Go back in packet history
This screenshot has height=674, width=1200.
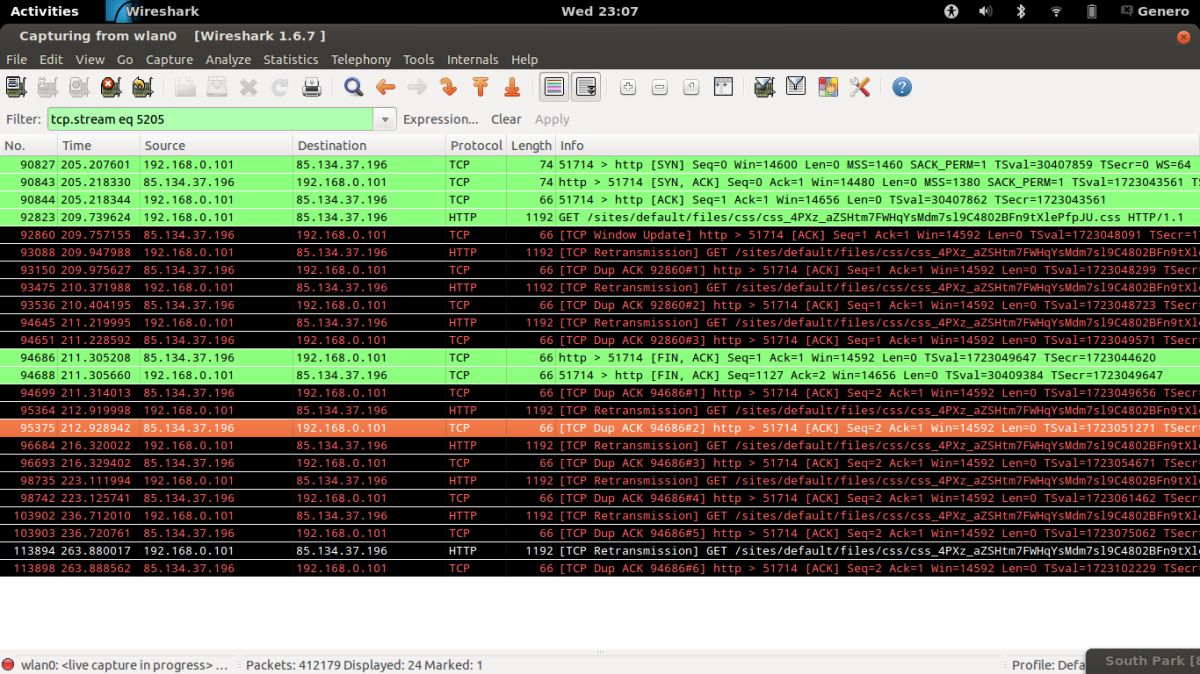[385, 87]
